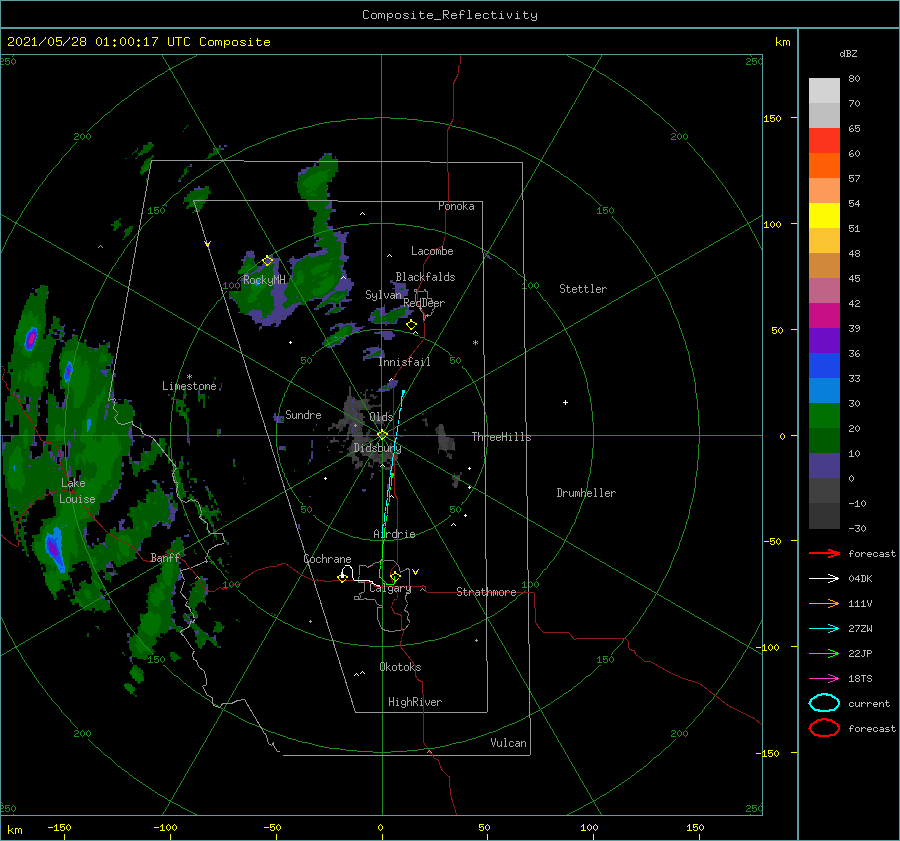
Task: Click the Okotoks label
Action: pos(400,668)
